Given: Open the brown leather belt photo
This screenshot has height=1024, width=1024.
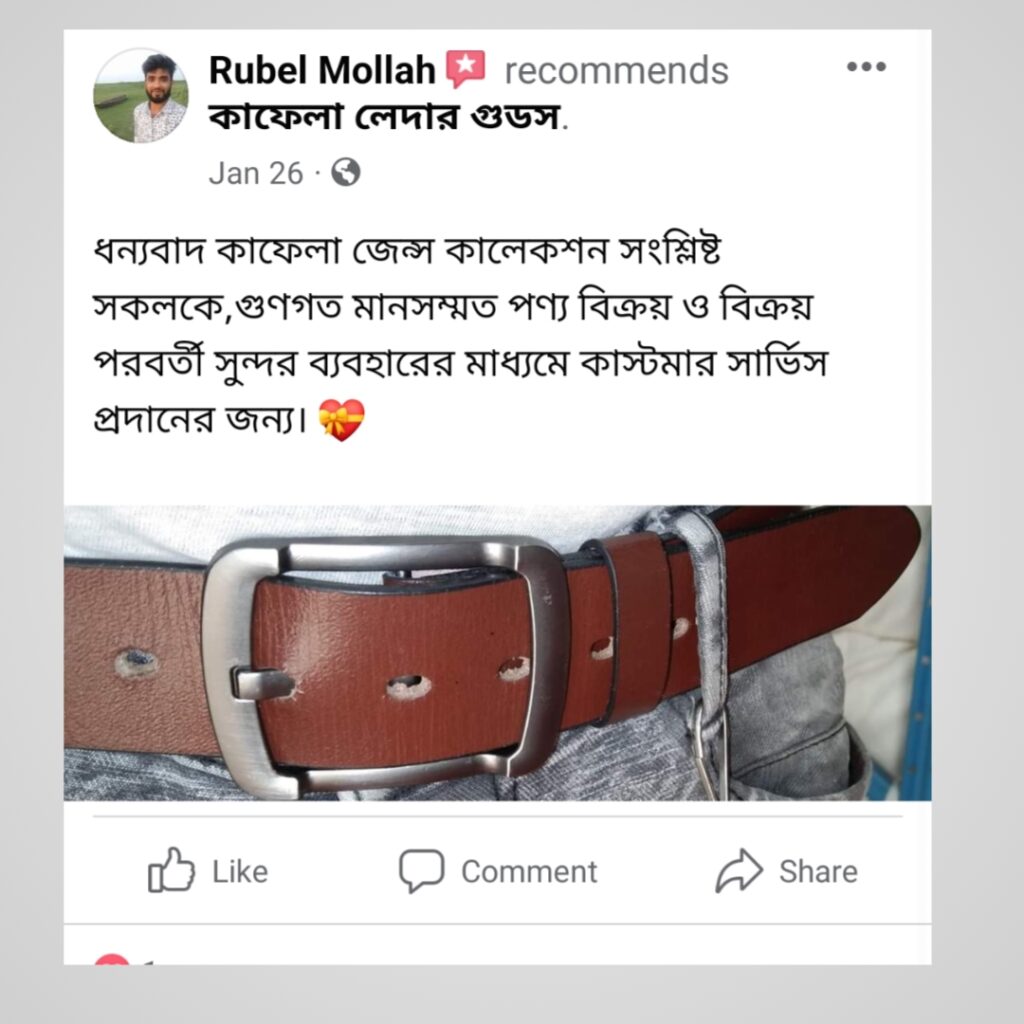Looking at the screenshot, I should pyautogui.click(x=498, y=653).
